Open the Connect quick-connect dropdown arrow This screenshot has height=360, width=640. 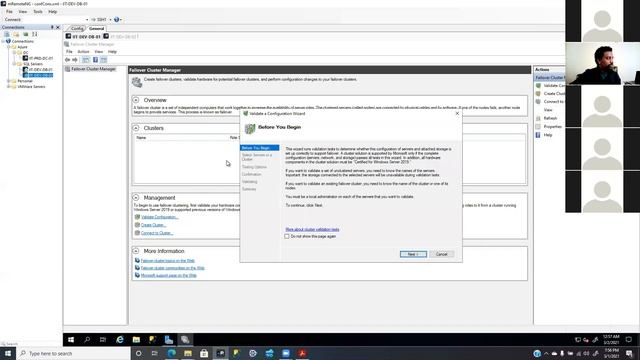pyautogui.click(x=87, y=20)
